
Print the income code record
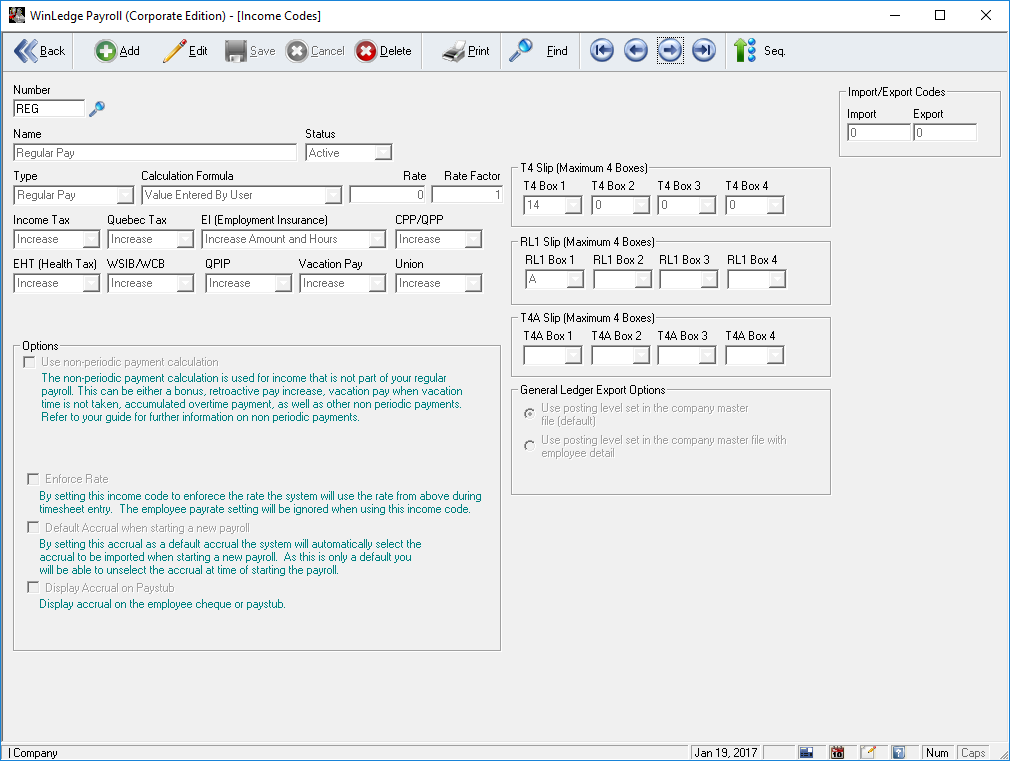[466, 51]
